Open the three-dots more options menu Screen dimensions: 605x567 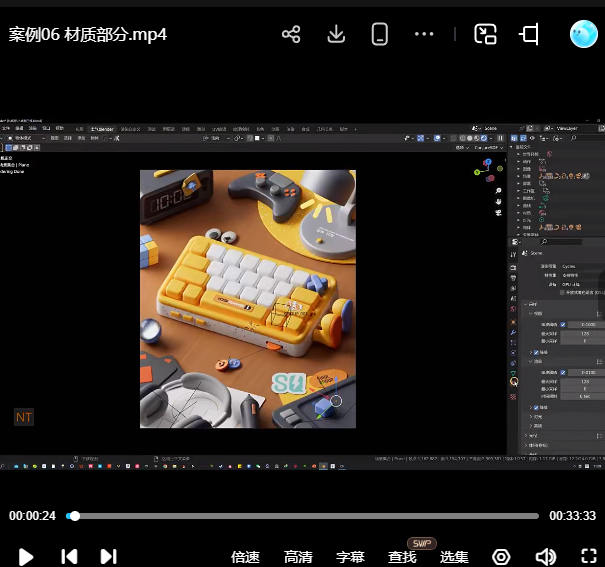[x=424, y=35]
